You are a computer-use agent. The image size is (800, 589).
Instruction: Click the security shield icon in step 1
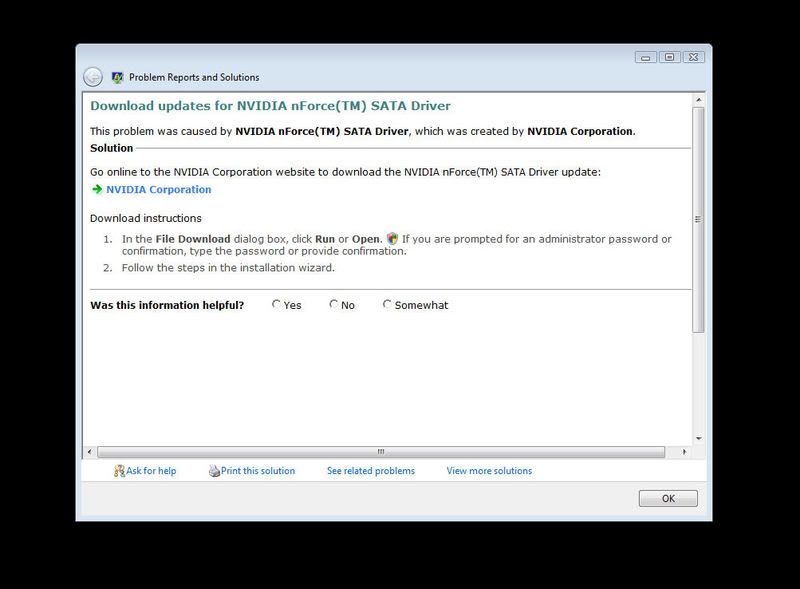tap(392, 238)
